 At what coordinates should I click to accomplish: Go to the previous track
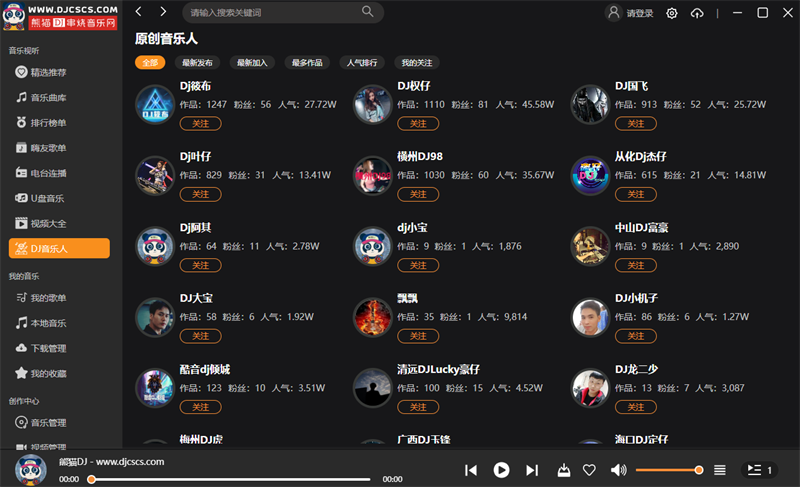click(x=471, y=470)
